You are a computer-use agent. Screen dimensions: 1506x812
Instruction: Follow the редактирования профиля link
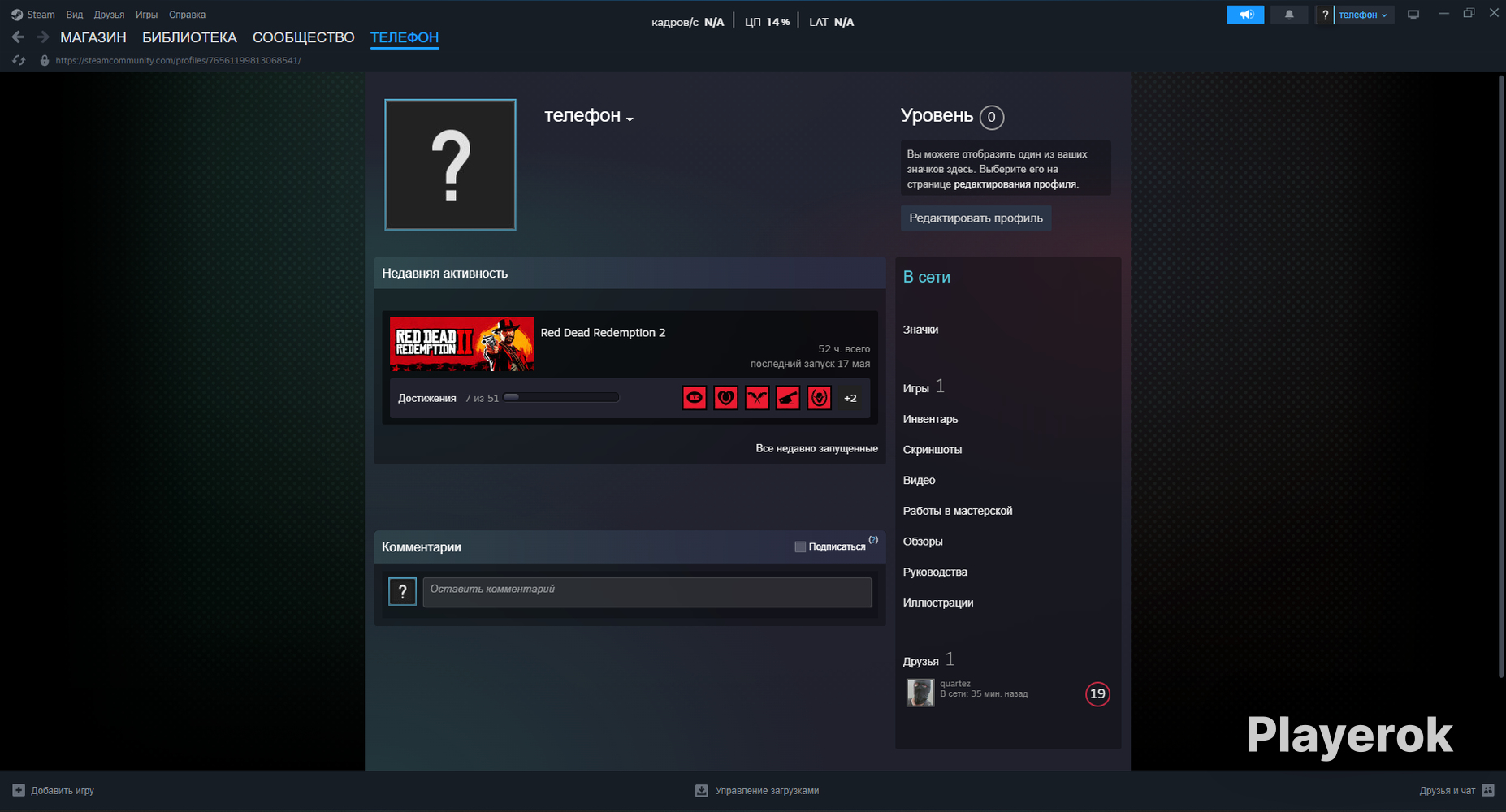click(x=1015, y=184)
